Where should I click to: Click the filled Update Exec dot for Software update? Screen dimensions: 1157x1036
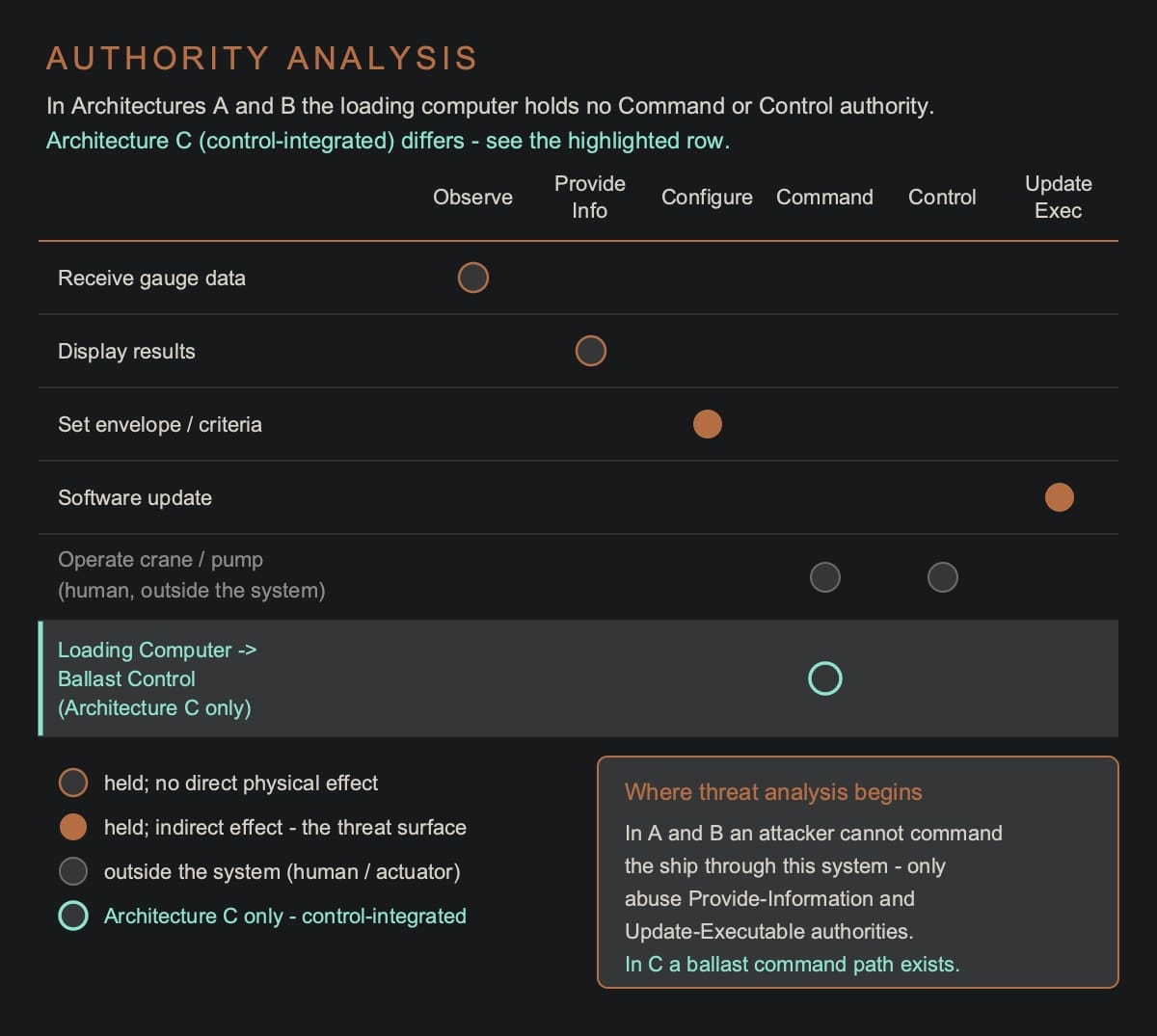tap(1059, 497)
